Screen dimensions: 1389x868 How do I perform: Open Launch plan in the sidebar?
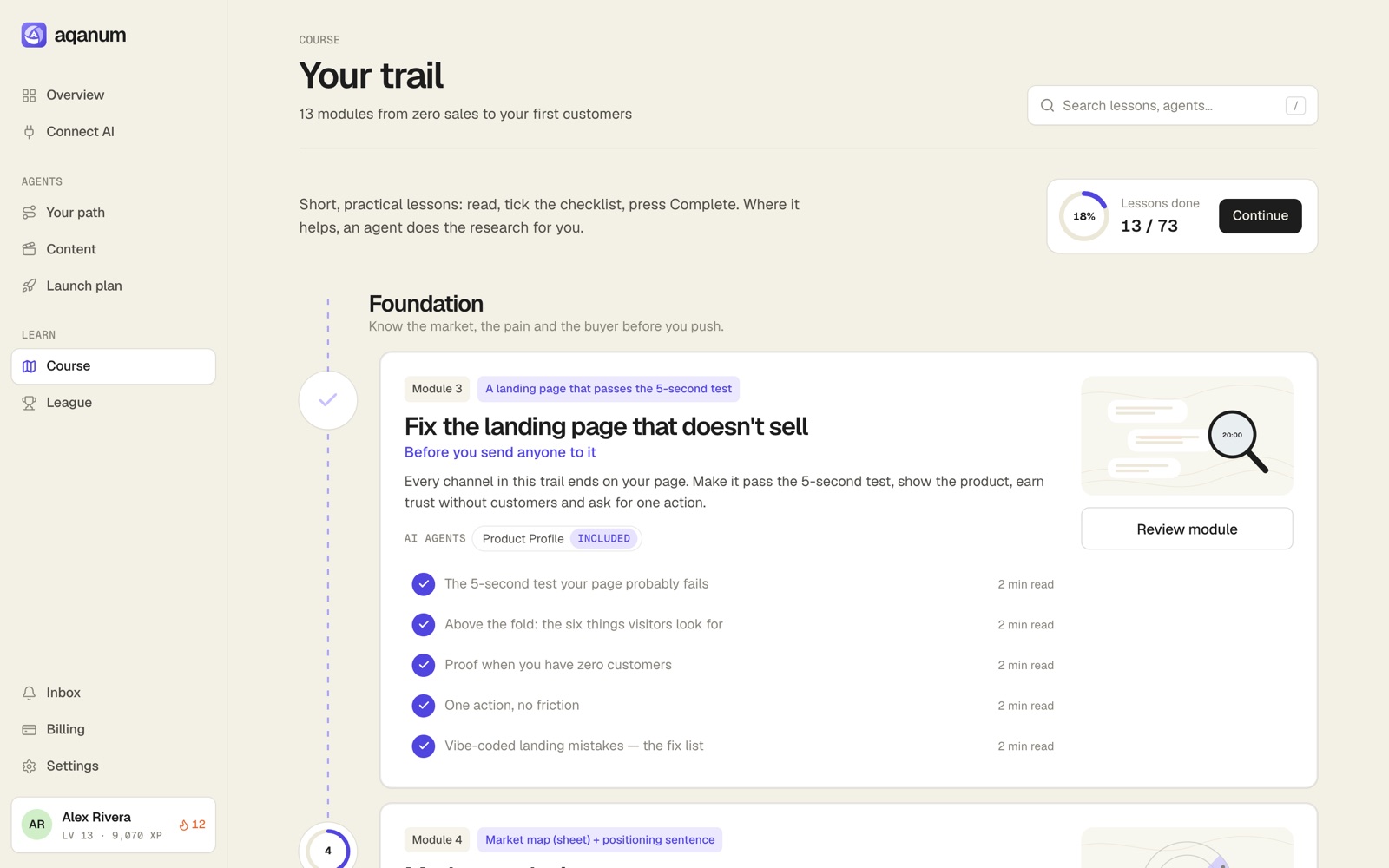pyautogui.click(x=114, y=286)
